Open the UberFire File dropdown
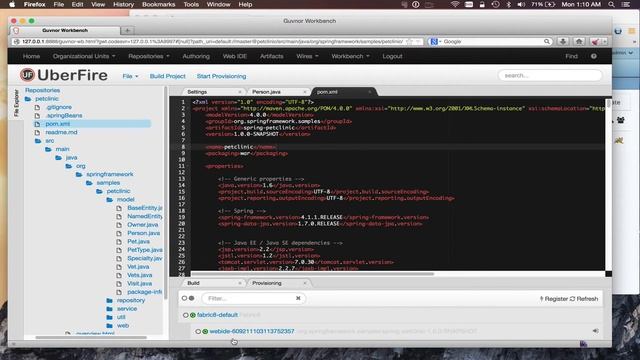Screen dimensions: 640x360 [x=130, y=76]
